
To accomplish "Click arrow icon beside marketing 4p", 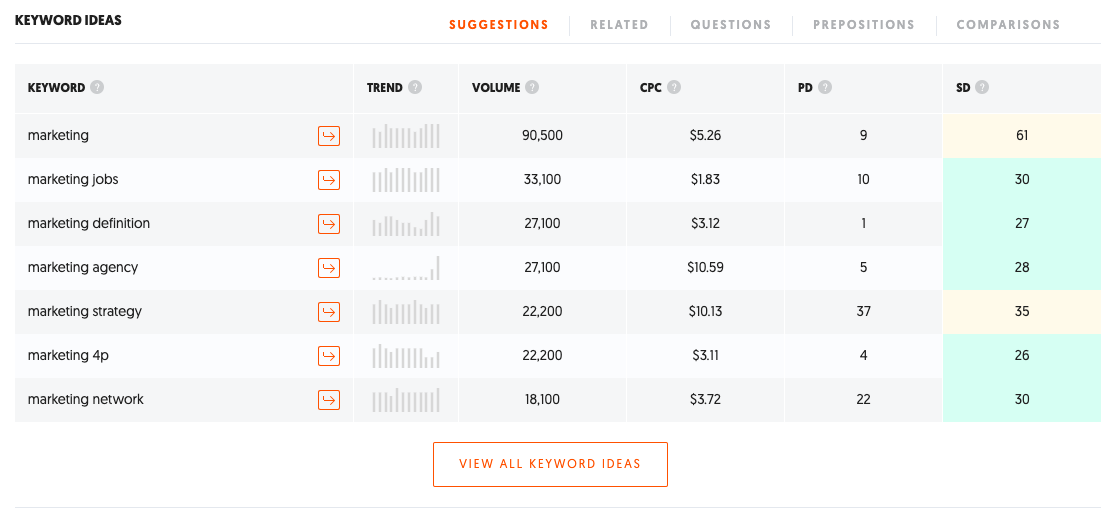I will (329, 356).
